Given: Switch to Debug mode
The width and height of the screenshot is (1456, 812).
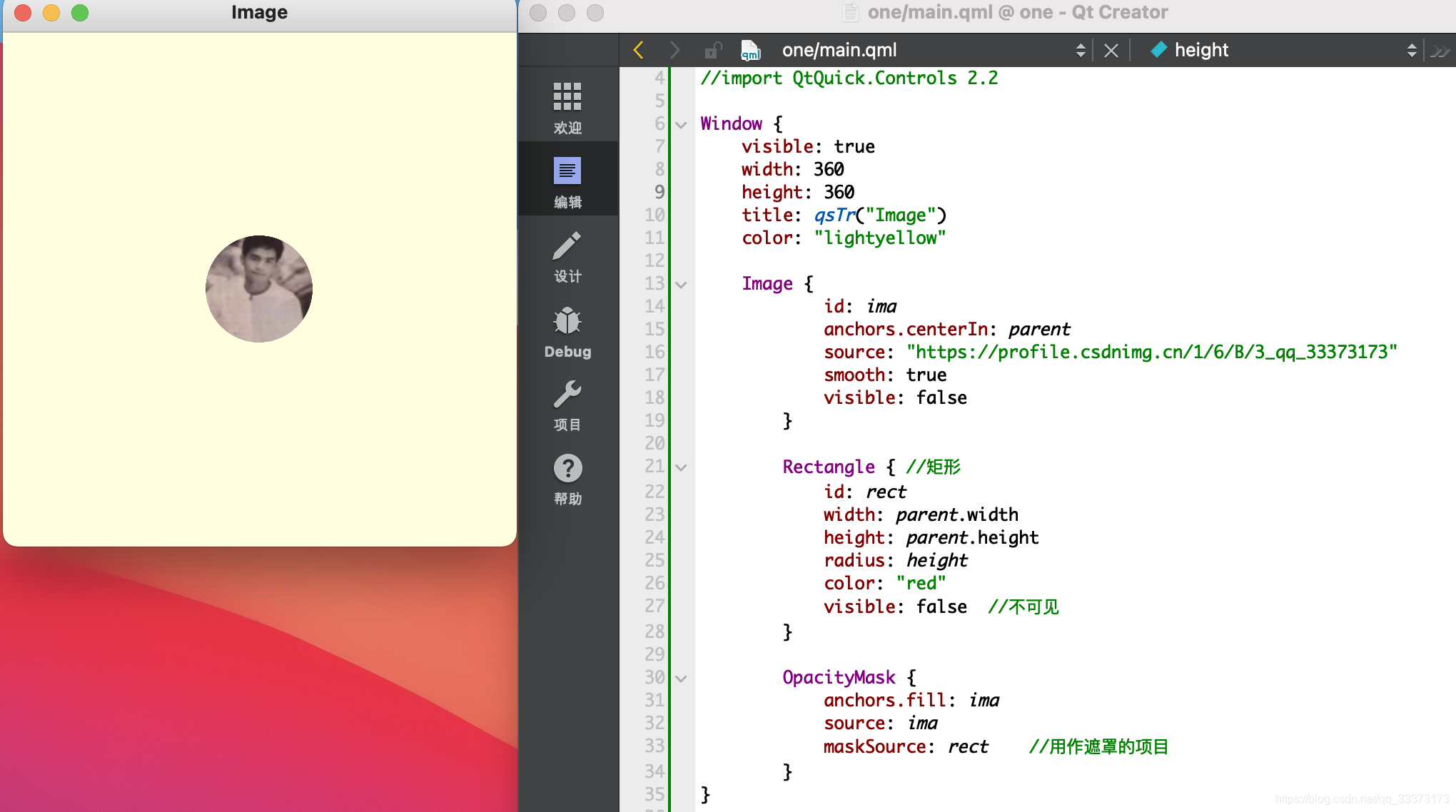Looking at the screenshot, I should coord(567,331).
